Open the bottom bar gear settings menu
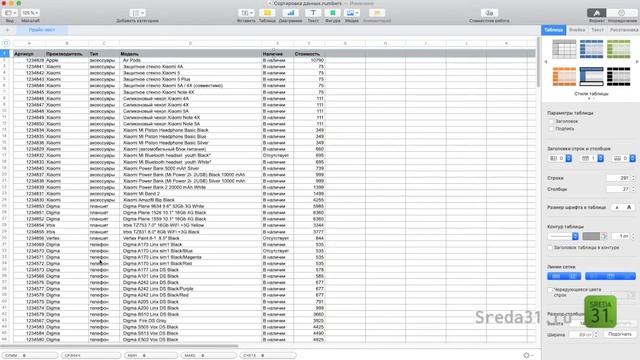The image size is (640, 360). (x=528, y=356)
